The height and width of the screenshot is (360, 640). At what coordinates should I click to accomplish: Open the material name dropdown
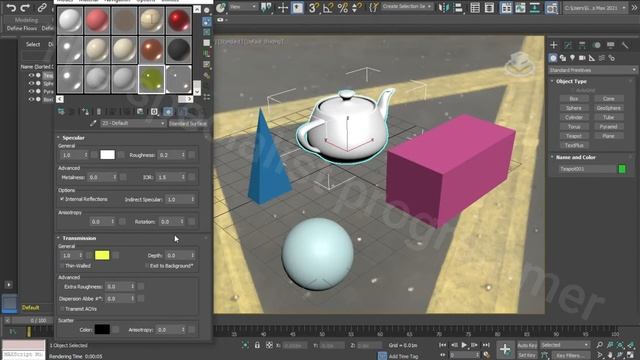click(133, 123)
